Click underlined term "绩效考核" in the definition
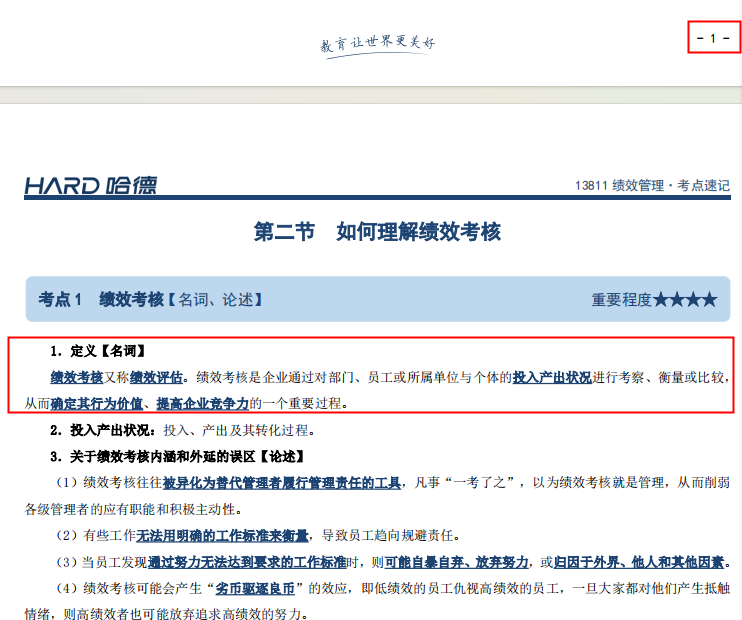742x620 pixels. (x=77, y=377)
